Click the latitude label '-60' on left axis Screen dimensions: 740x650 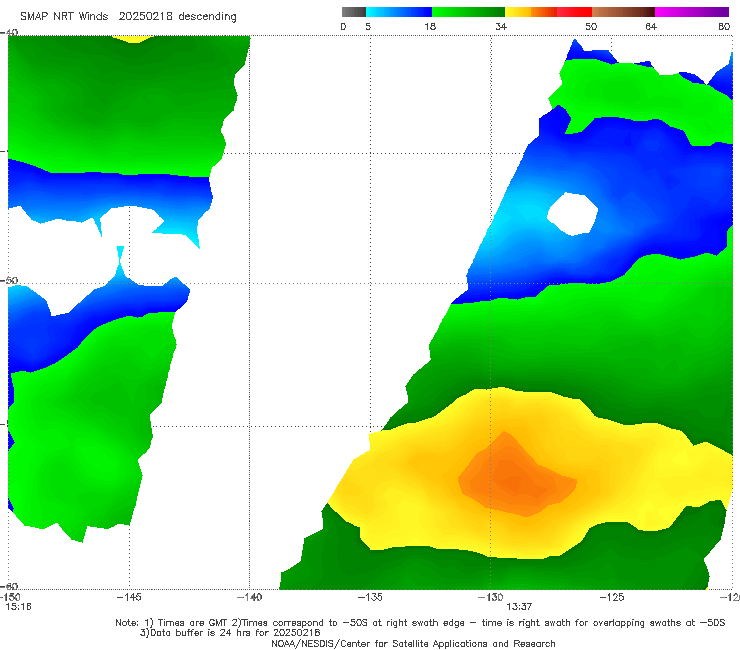9,586
